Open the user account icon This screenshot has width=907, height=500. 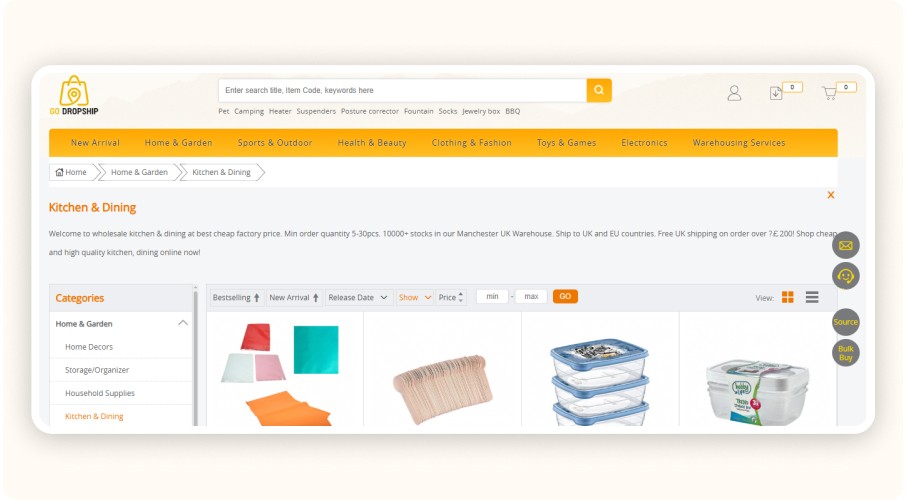click(x=734, y=93)
